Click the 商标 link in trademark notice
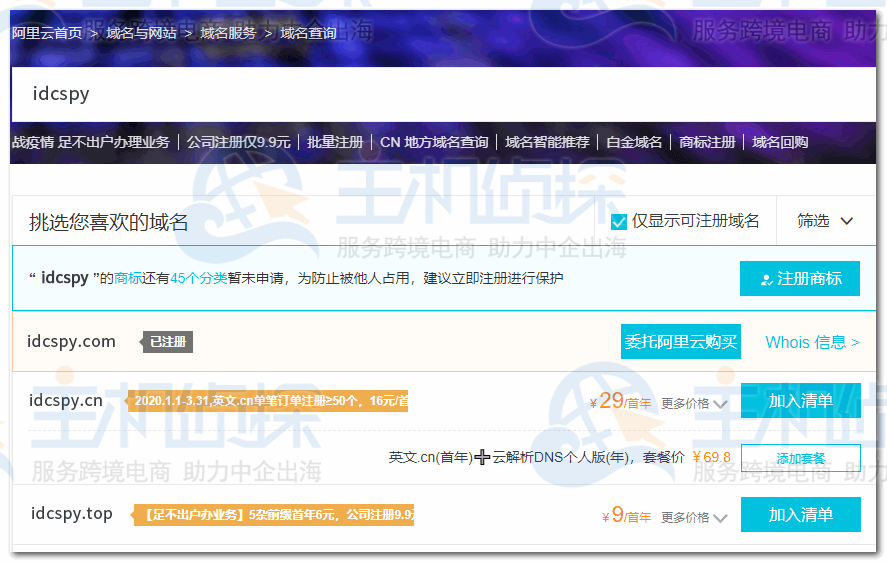 [128, 278]
